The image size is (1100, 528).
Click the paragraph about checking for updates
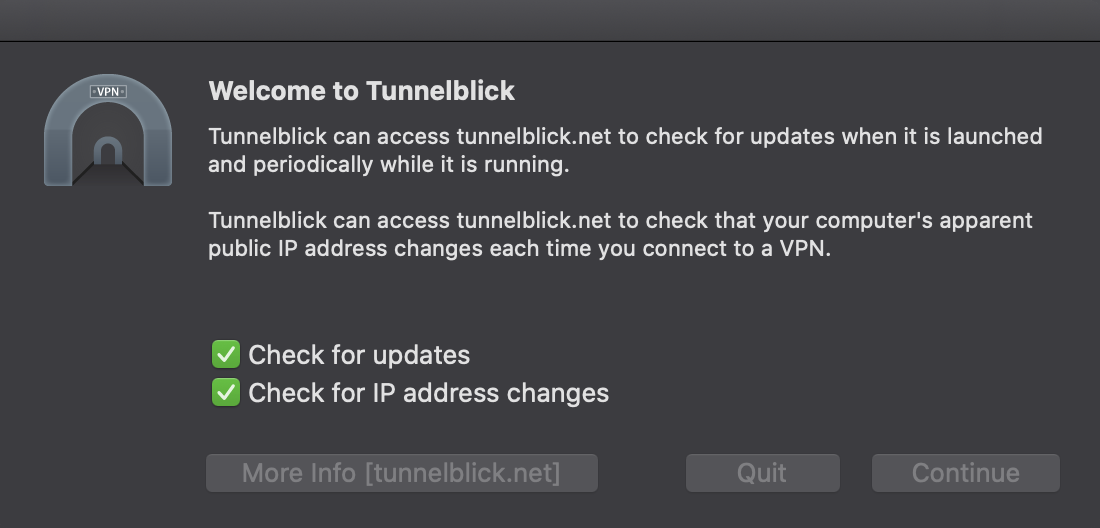625,150
